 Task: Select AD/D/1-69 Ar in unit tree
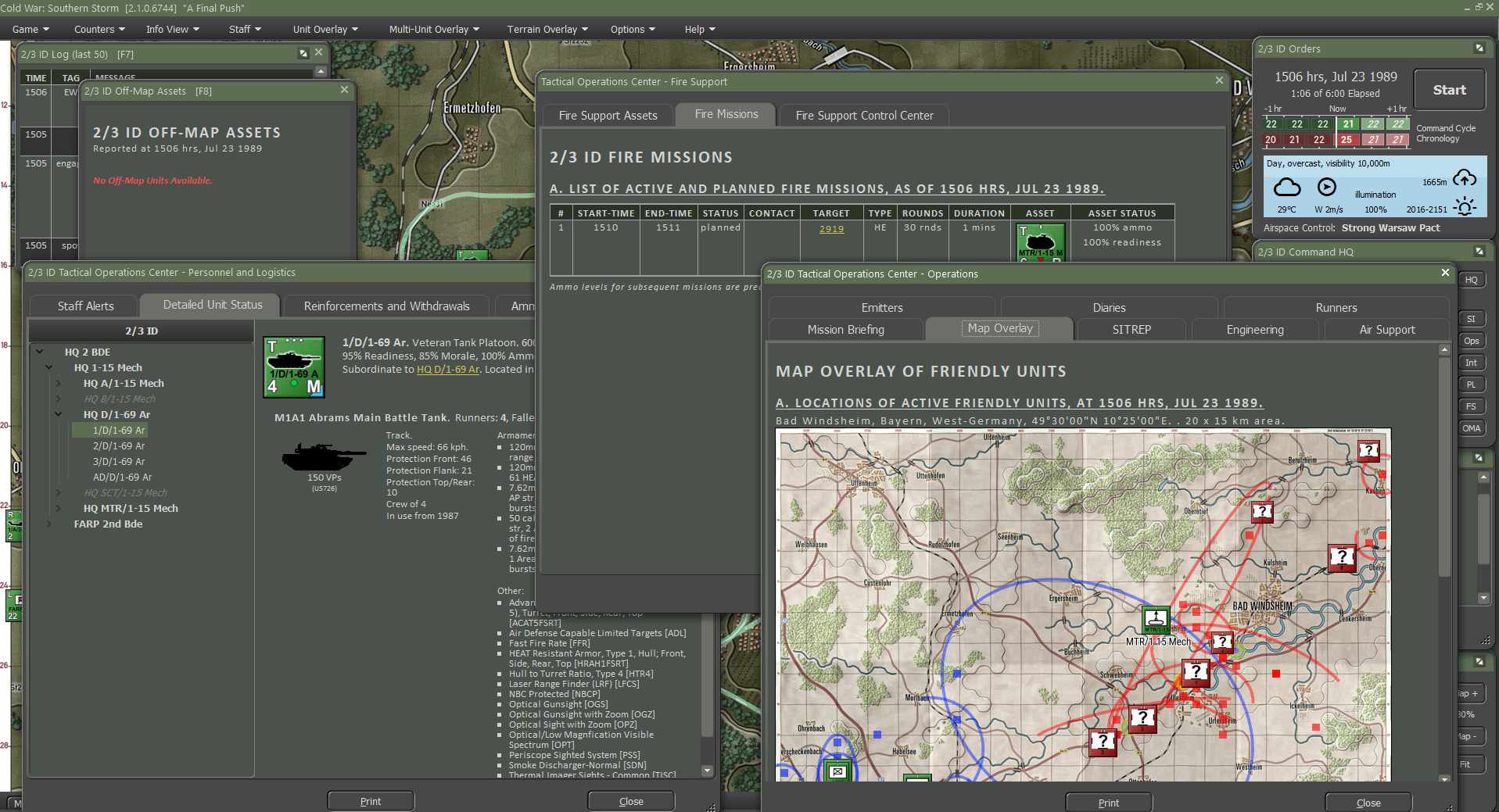pyautogui.click(x=122, y=477)
